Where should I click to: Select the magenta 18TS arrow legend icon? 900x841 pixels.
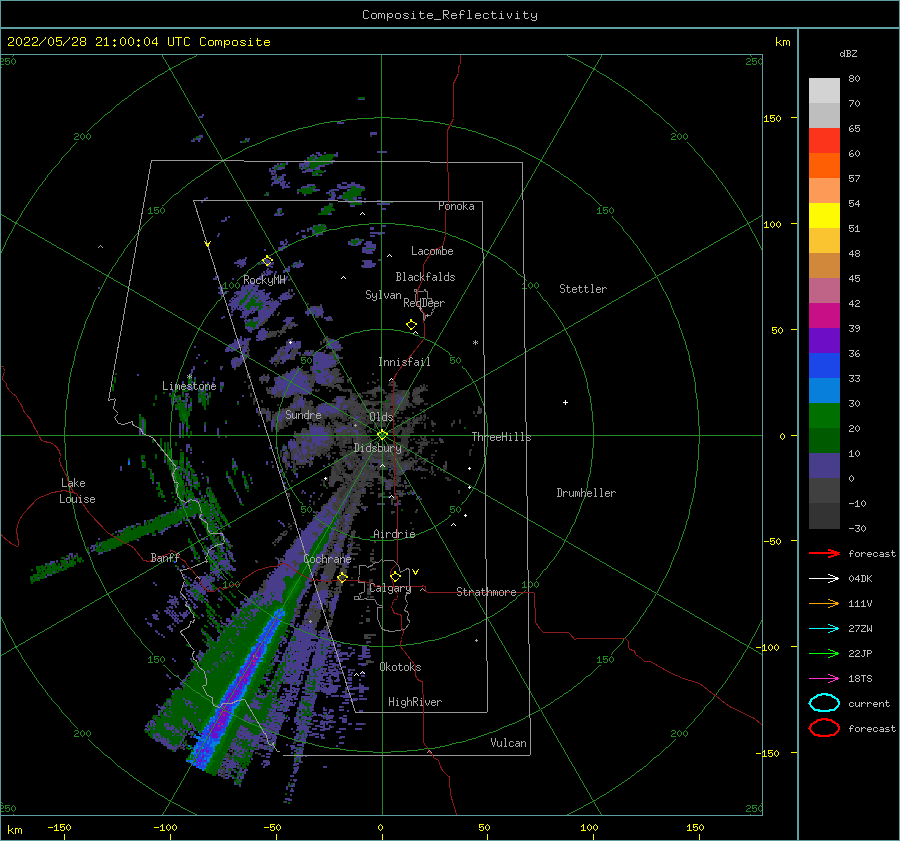point(824,679)
